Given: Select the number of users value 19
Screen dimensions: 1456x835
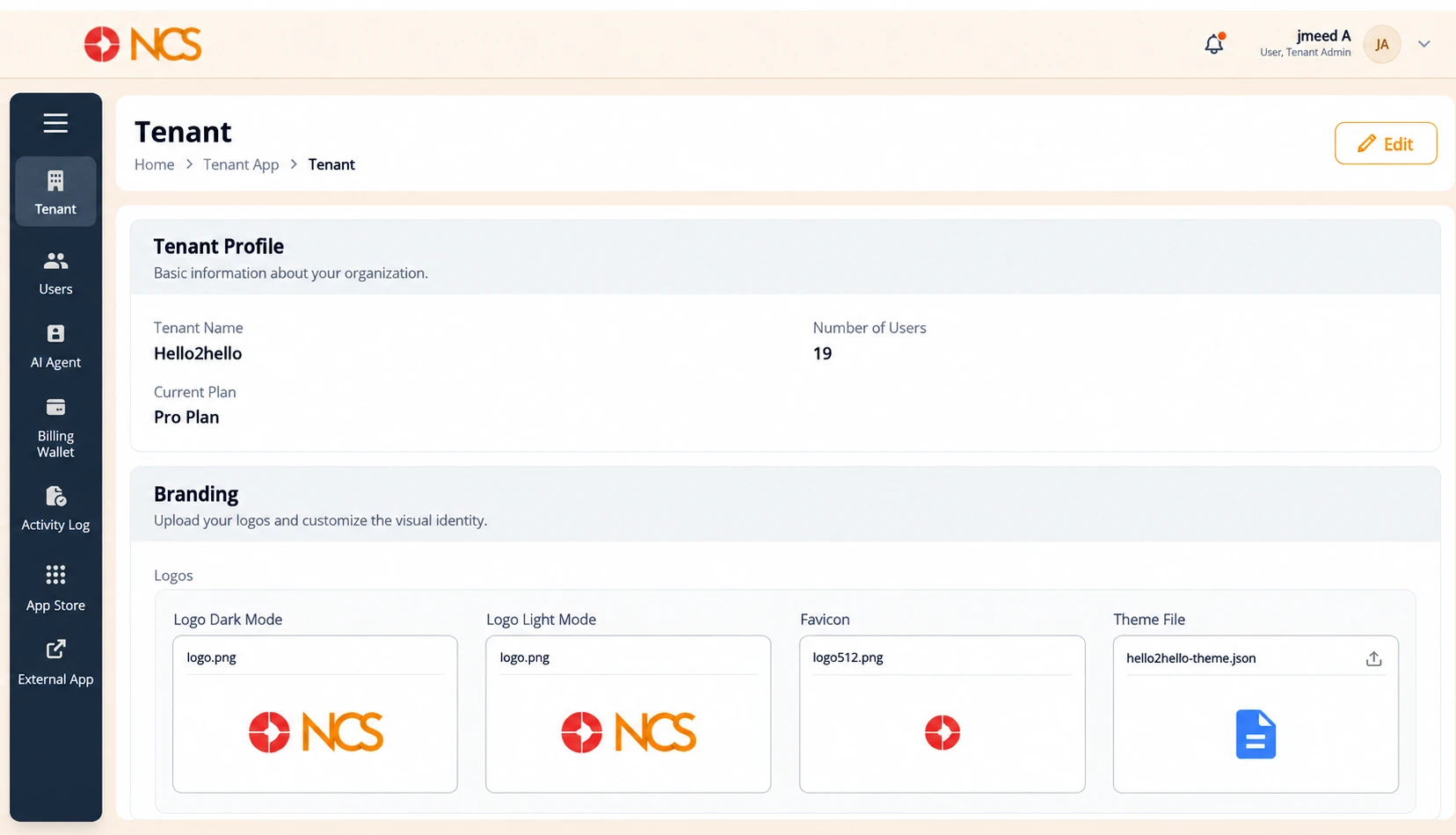Looking at the screenshot, I should (822, 353).
